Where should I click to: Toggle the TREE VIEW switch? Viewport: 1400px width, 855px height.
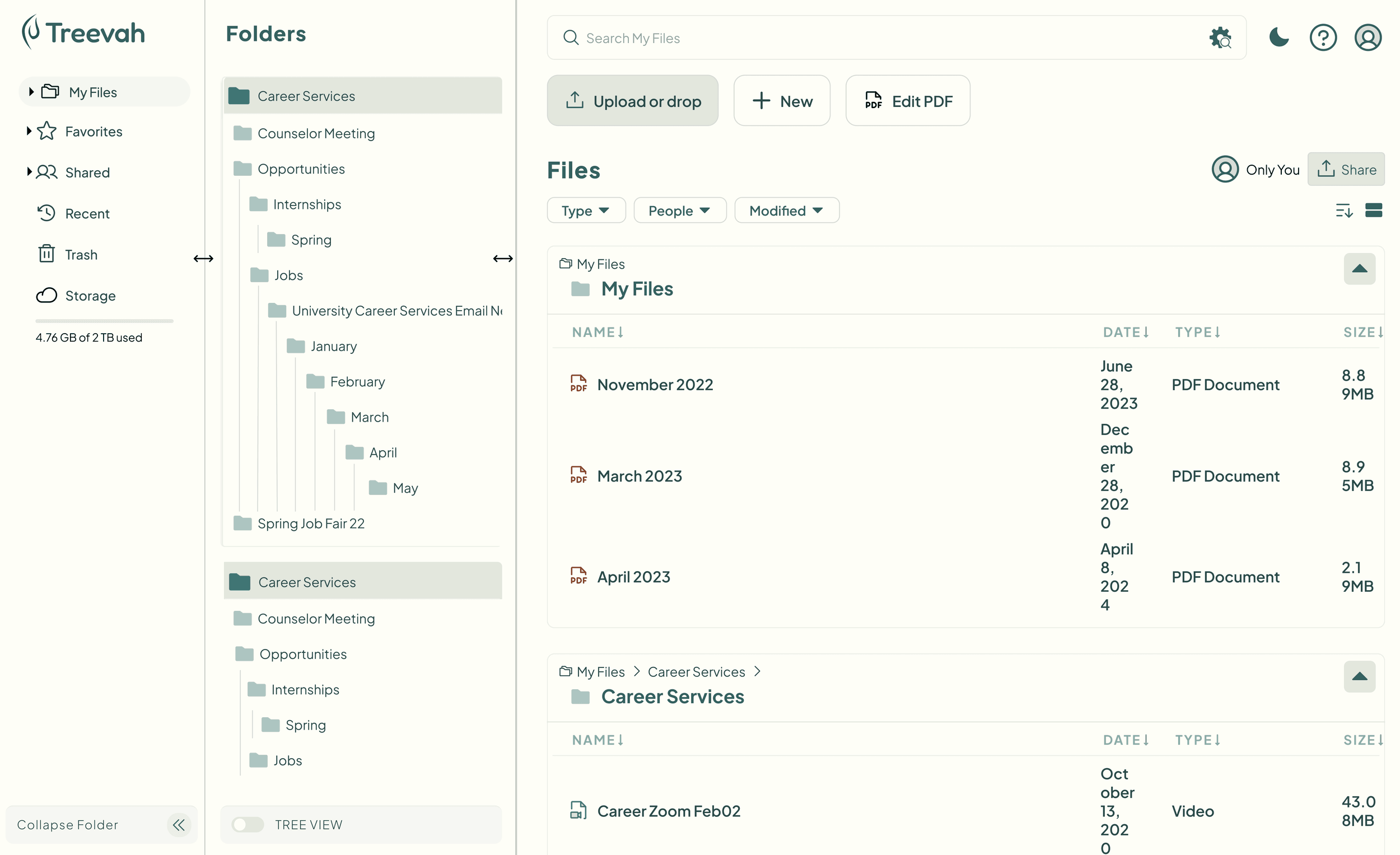click(x=248, y=825)
